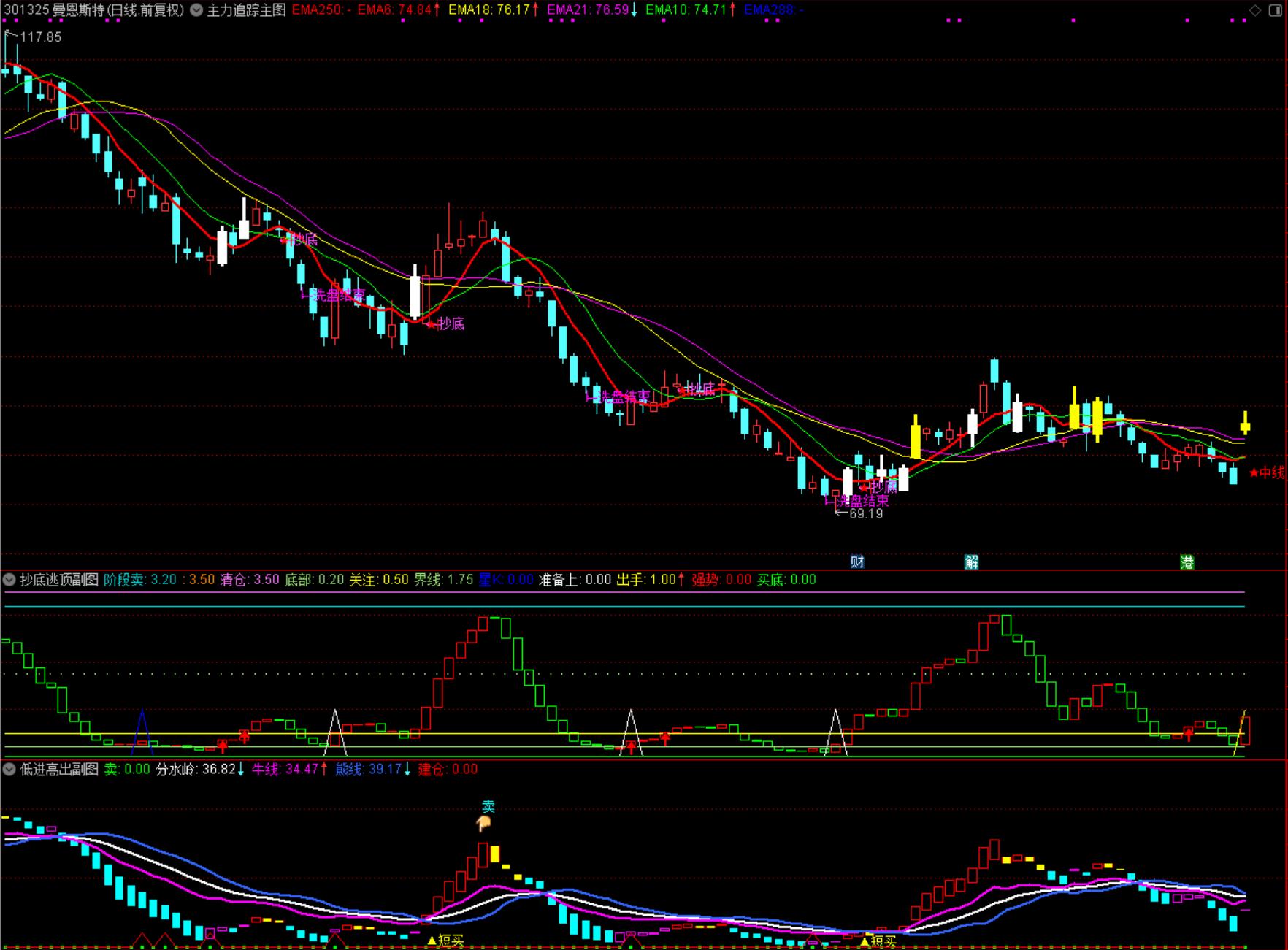
Task: Toggle the side panel layout icon
Action: pos(1274,10)
